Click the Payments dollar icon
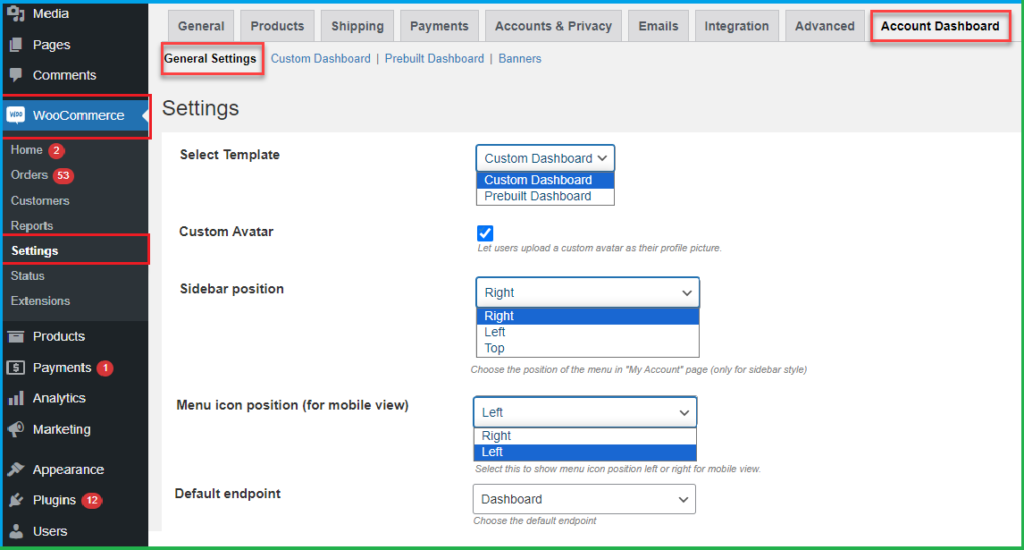 click(x=16, y=367)
